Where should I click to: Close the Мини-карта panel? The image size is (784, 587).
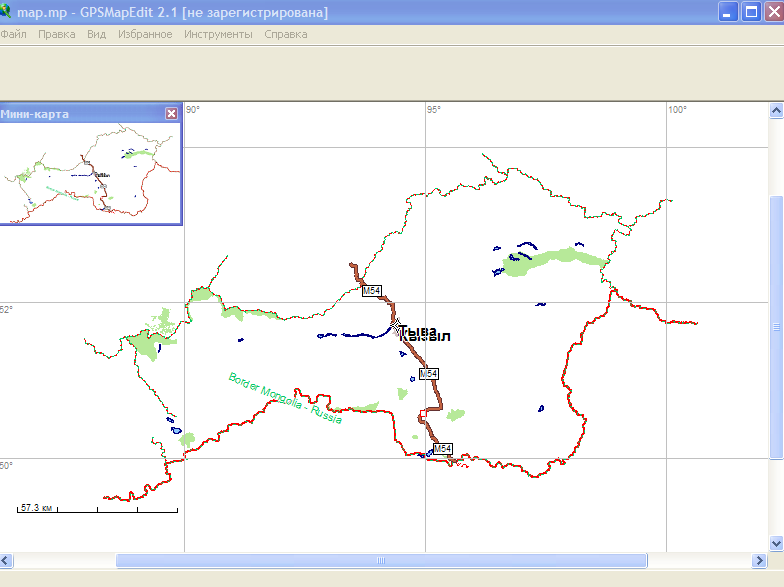coord(171,113)
